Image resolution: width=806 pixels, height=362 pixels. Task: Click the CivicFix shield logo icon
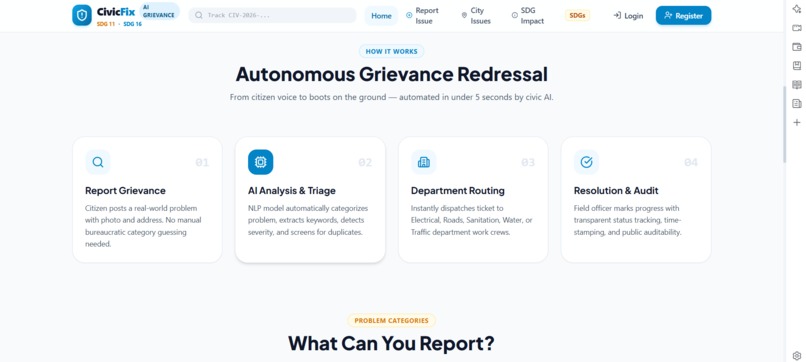tap(82, 15)
